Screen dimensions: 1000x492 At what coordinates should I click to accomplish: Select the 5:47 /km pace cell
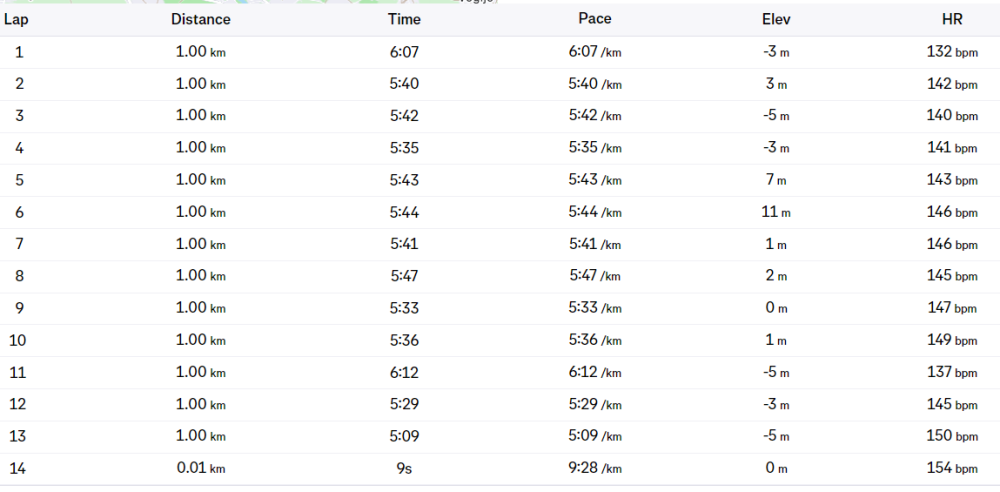pos(594,276)
